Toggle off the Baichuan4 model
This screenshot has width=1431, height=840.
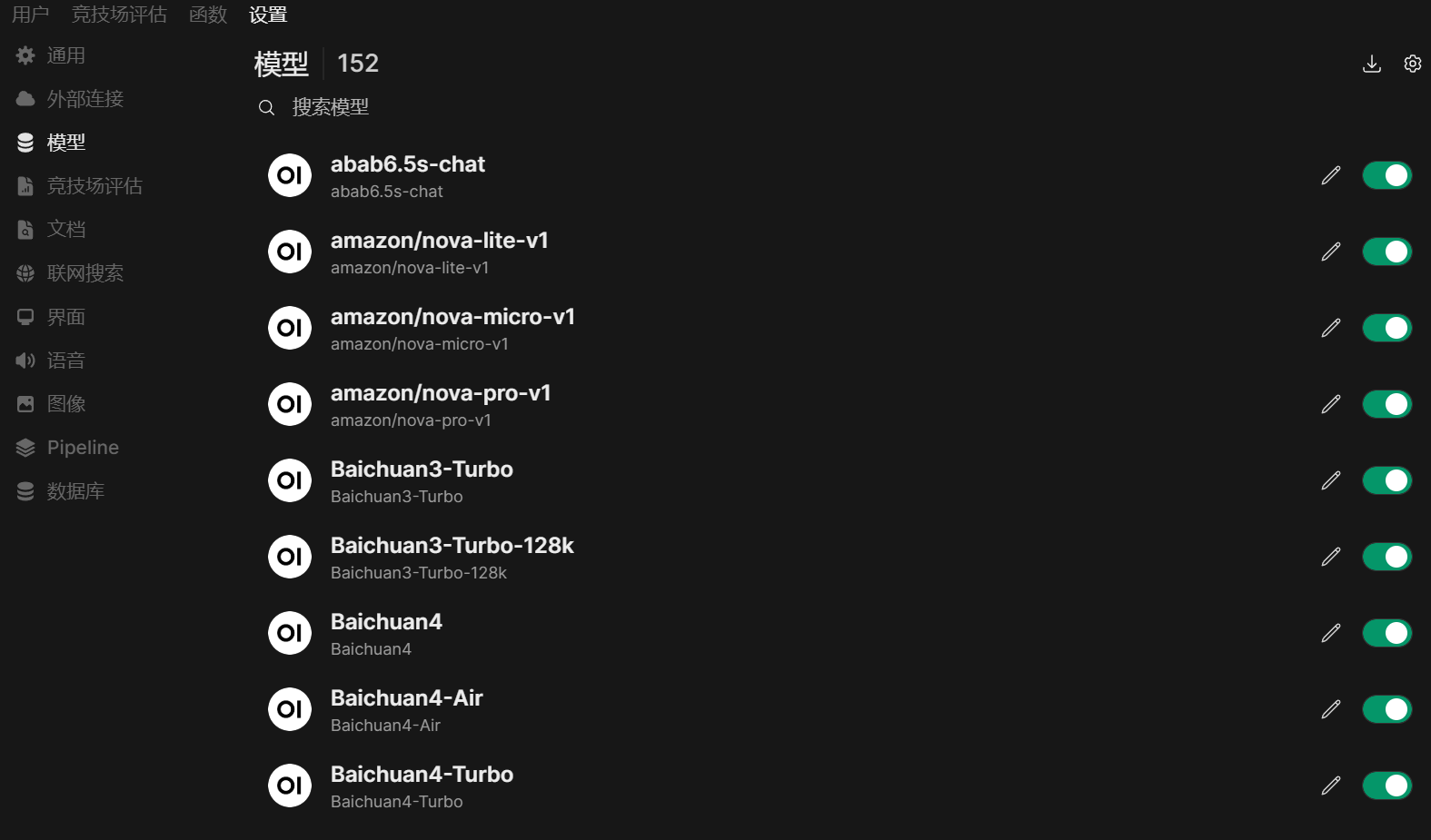(1386, 633)
